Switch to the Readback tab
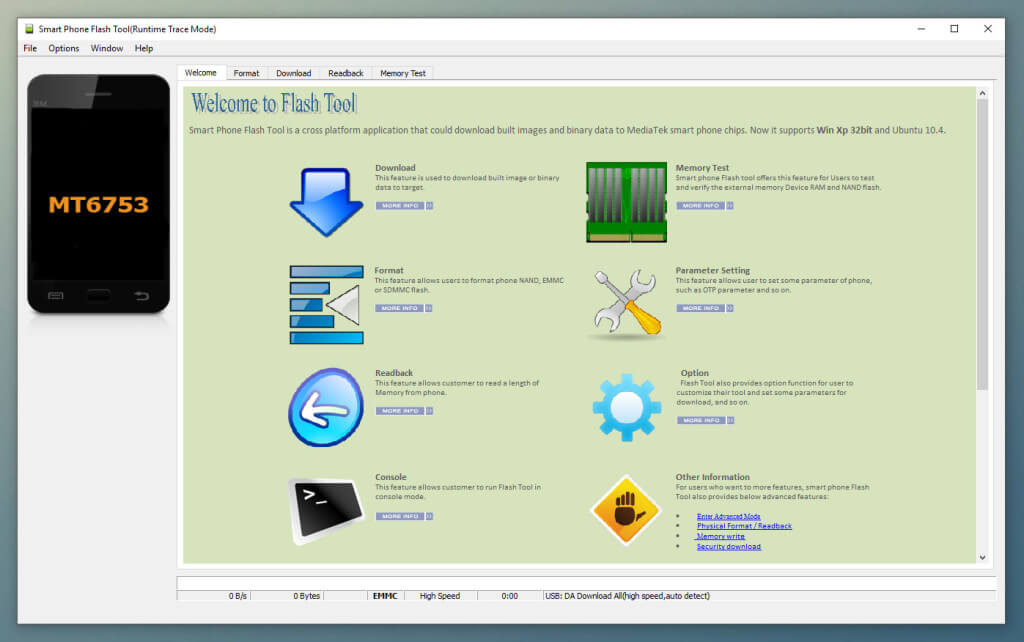1024x642 pixels. [x=346, y=73]
